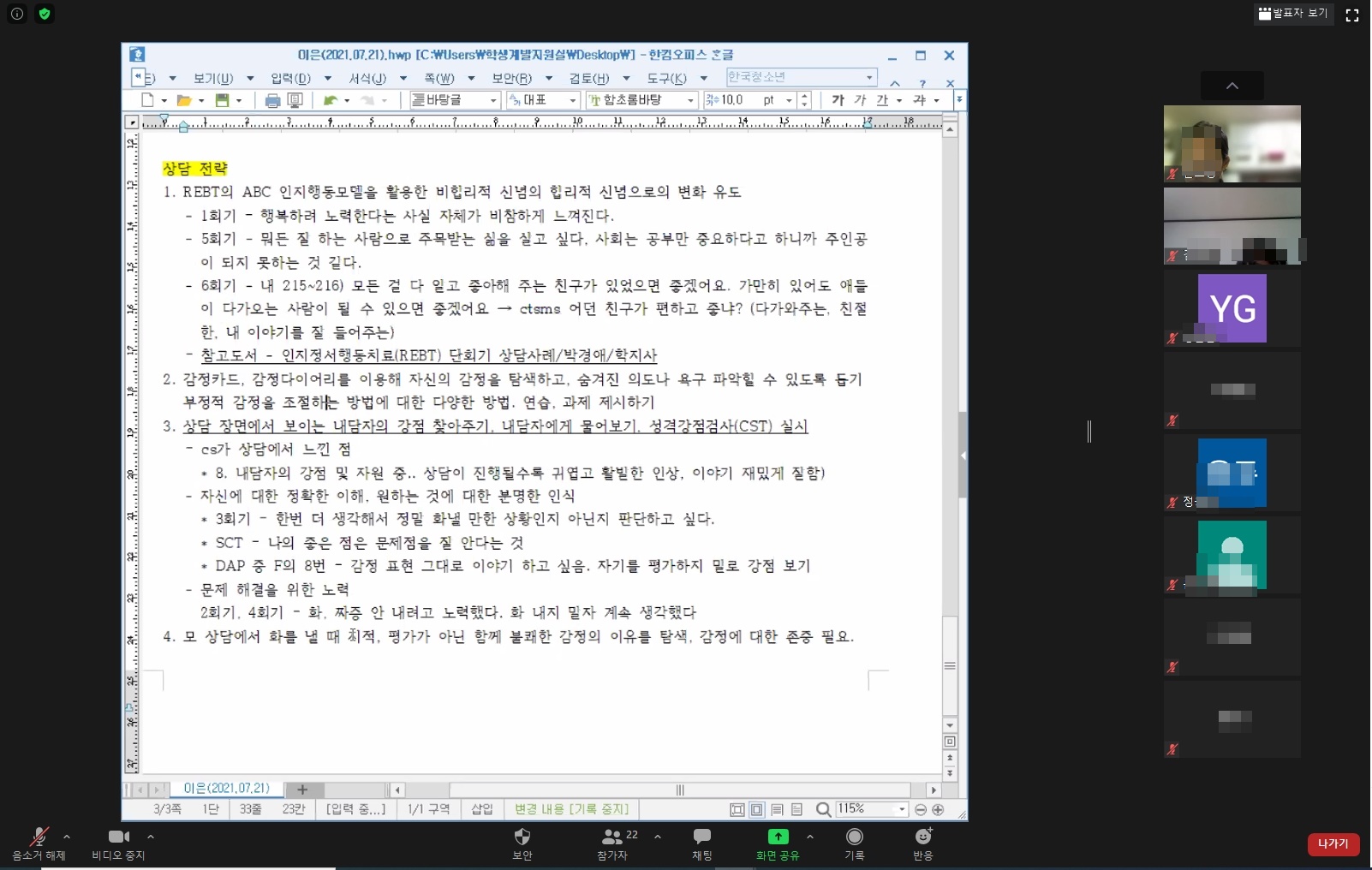
Task: Click the vertical scrollbar thumb of document
Action: tap(950, 665)
